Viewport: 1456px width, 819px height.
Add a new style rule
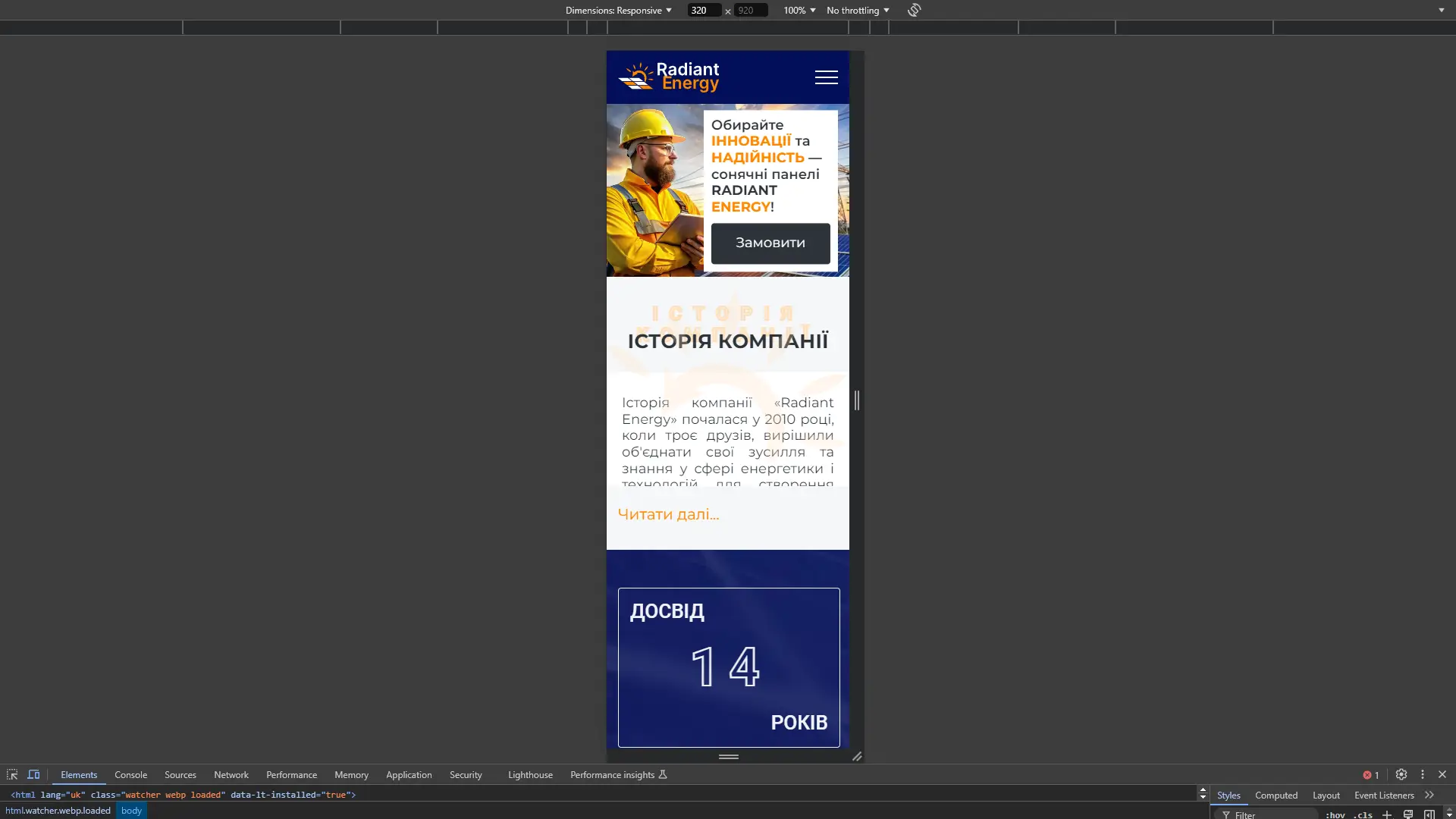click(1387, 814)
